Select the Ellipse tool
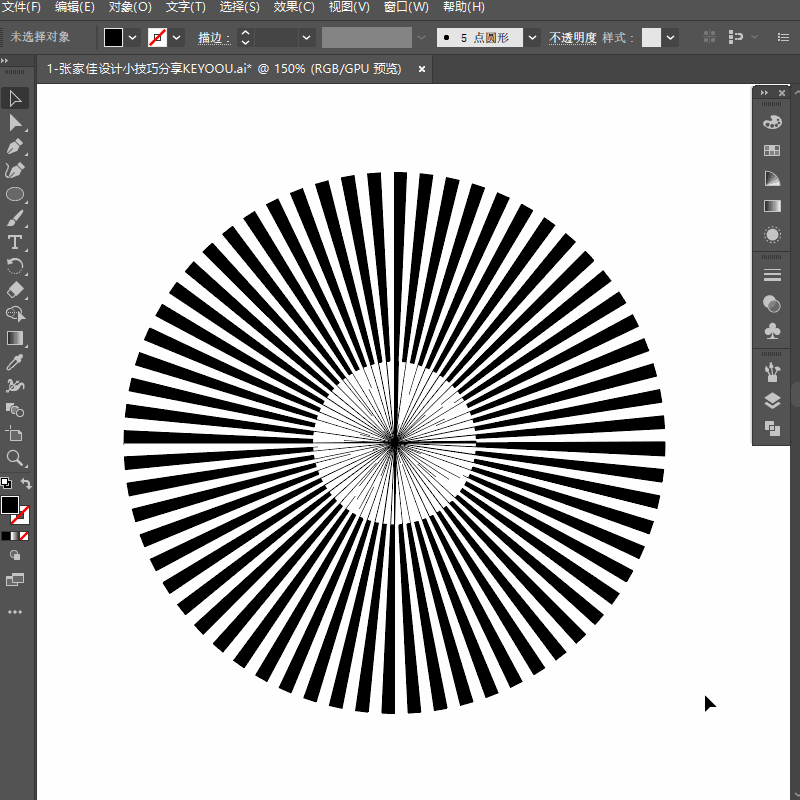800x800 pixels. [x=15, y=194]
